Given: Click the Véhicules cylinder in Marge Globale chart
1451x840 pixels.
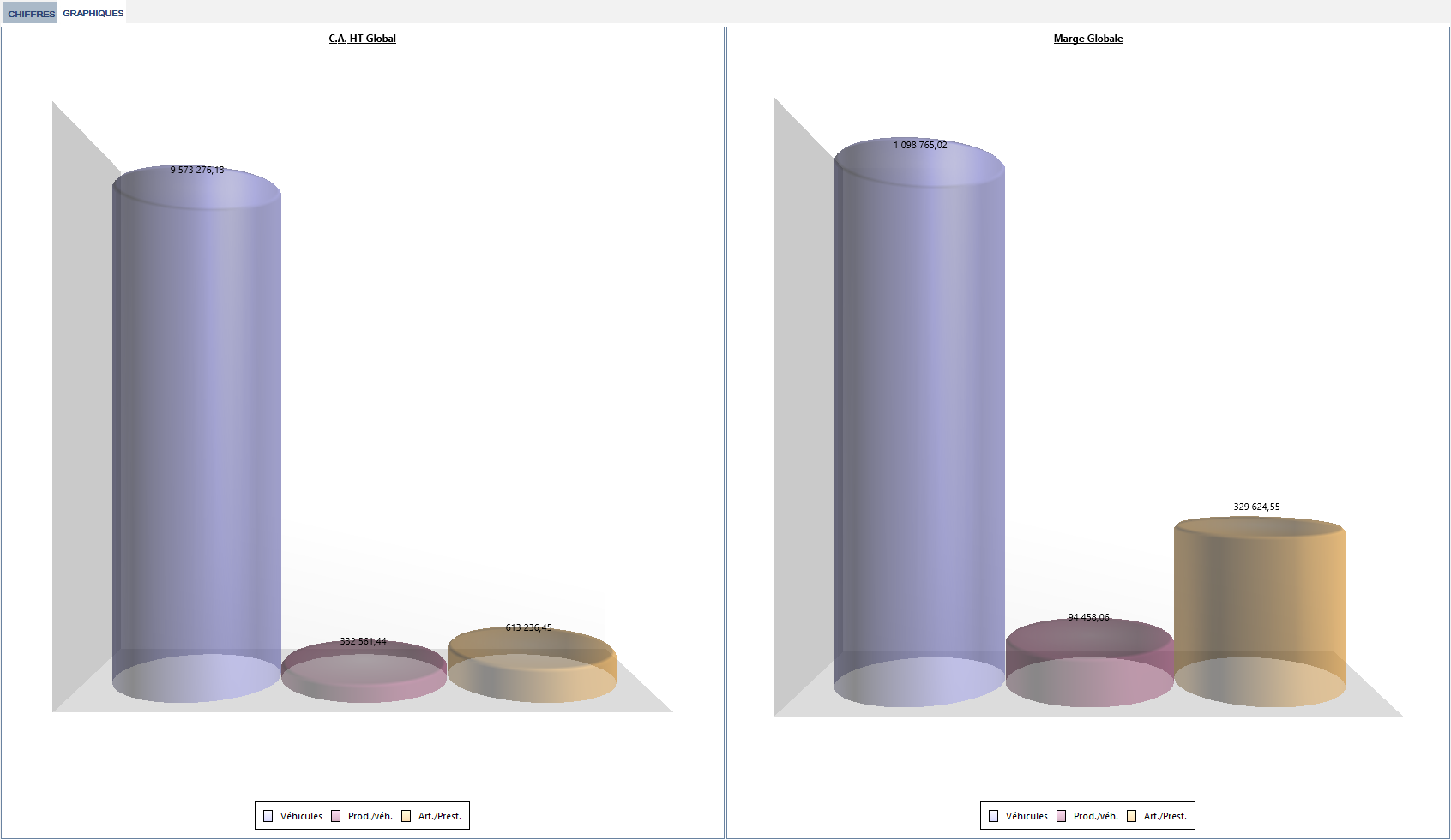Looking at the screenshot, I should pos(919,422).
